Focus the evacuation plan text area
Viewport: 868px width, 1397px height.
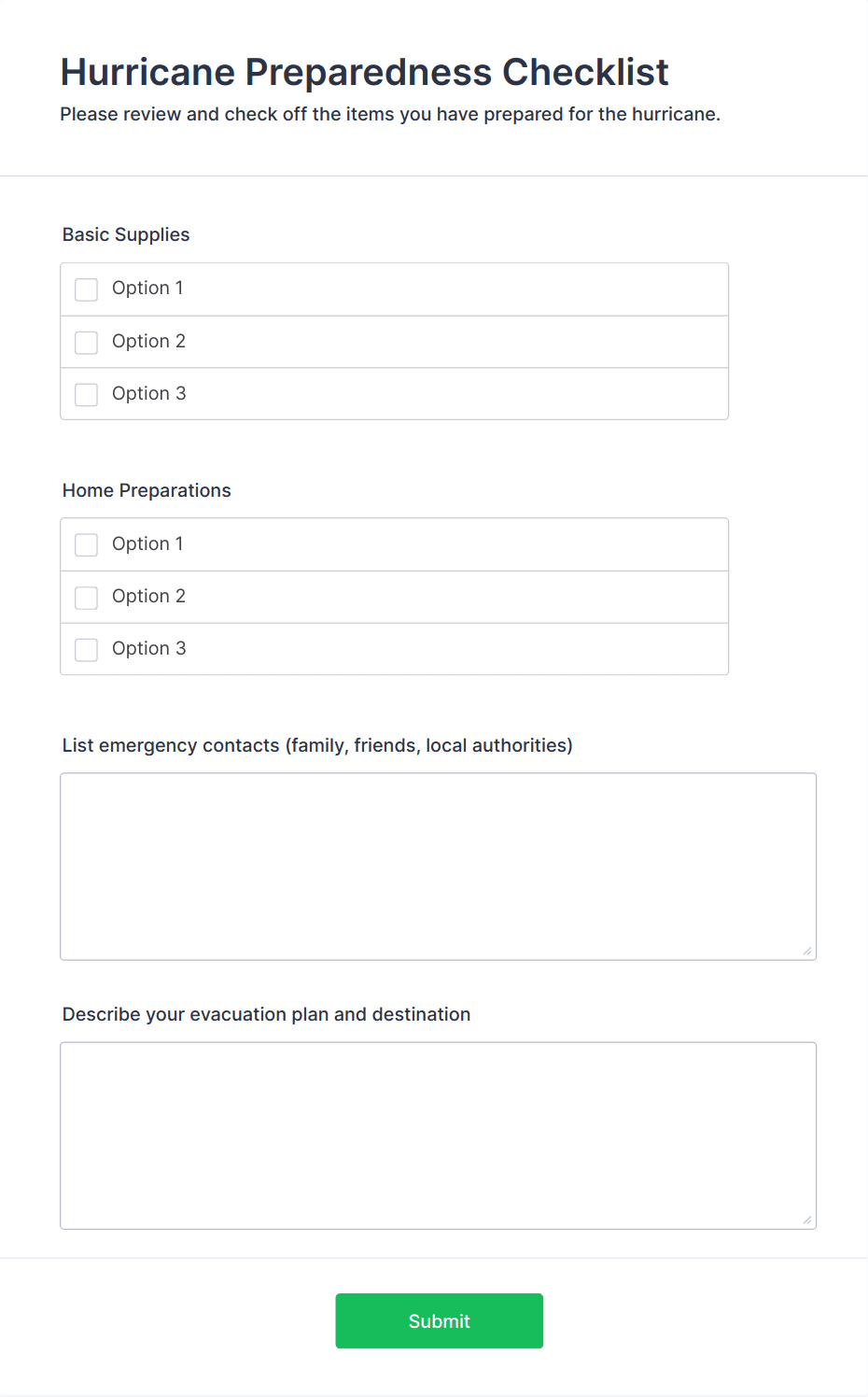[x=438, y=1135]
